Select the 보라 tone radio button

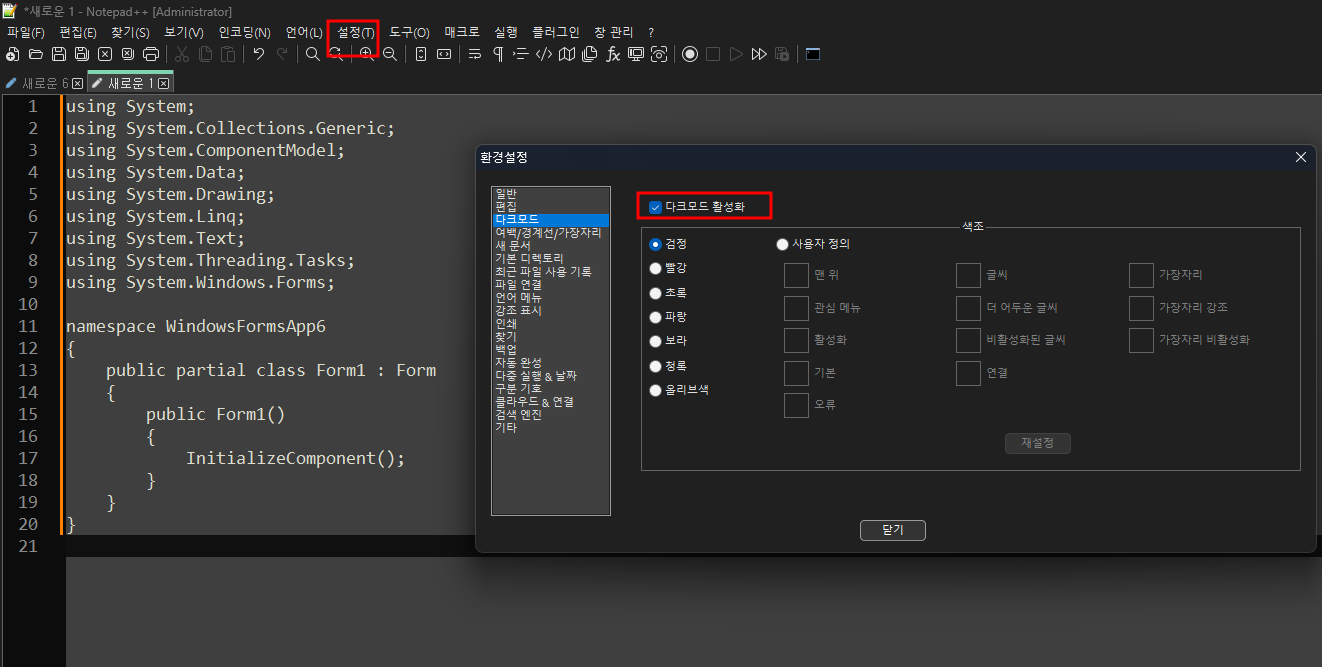[656, 341]
